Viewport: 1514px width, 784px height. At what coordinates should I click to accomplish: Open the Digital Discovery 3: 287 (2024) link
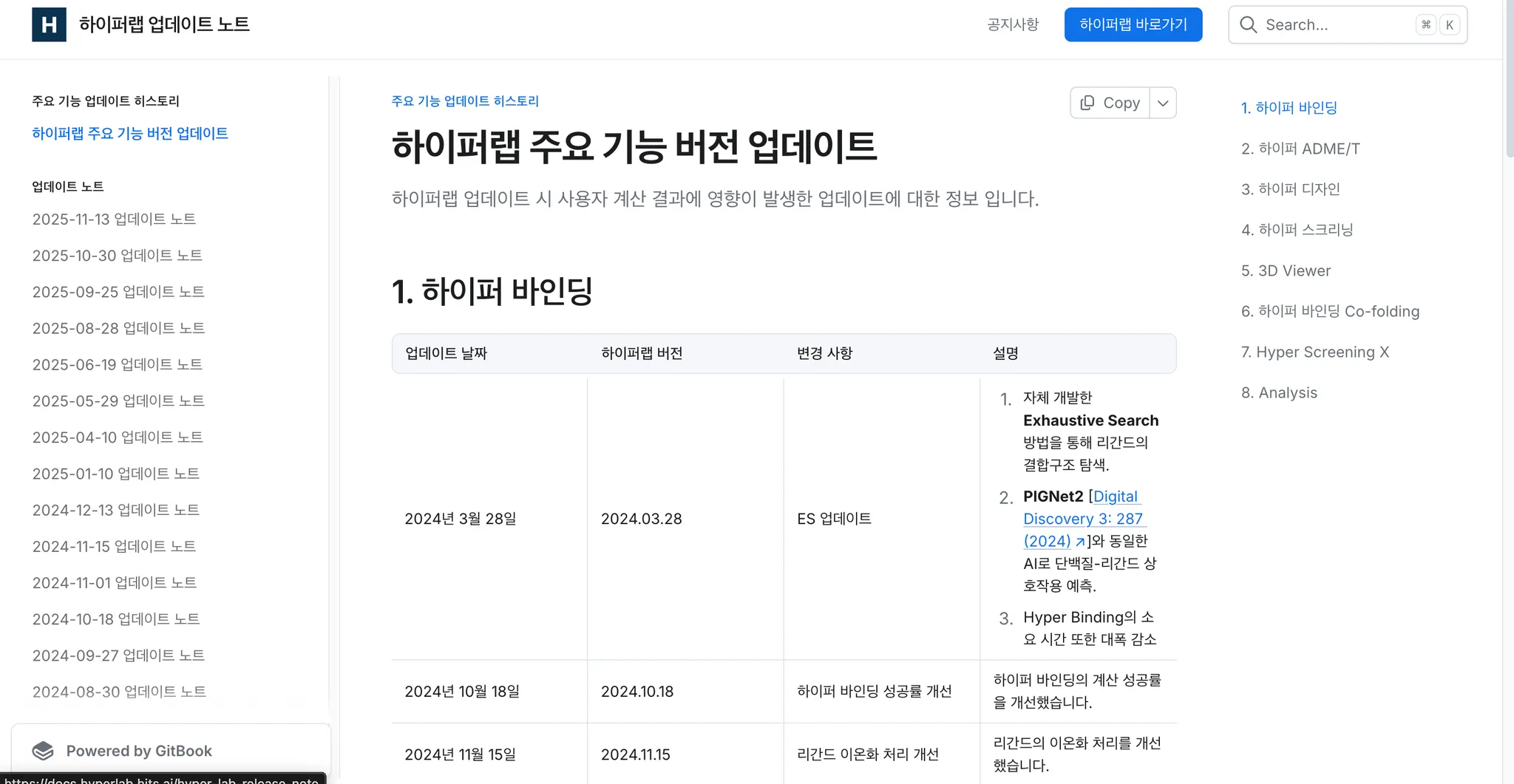(x=1083, y=519)
